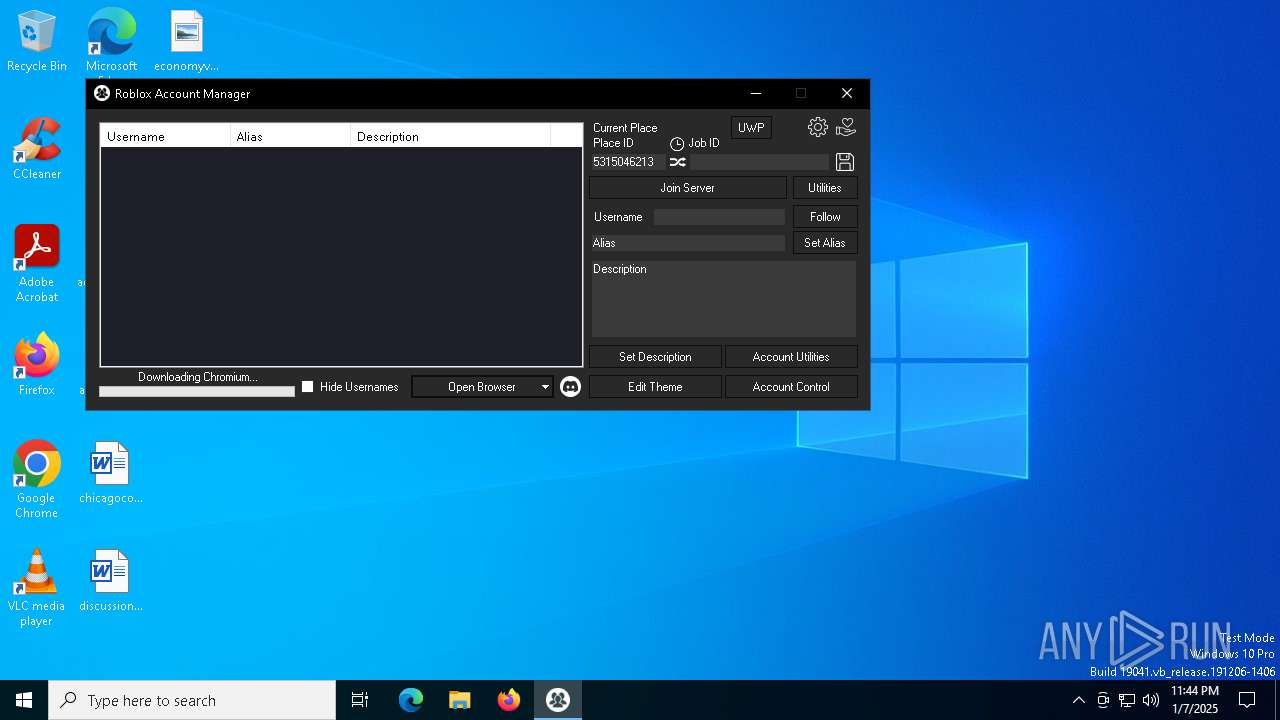Open VLC media player desktop shortcut
Screen dimensions: 1280x720
tap(37, 588)
